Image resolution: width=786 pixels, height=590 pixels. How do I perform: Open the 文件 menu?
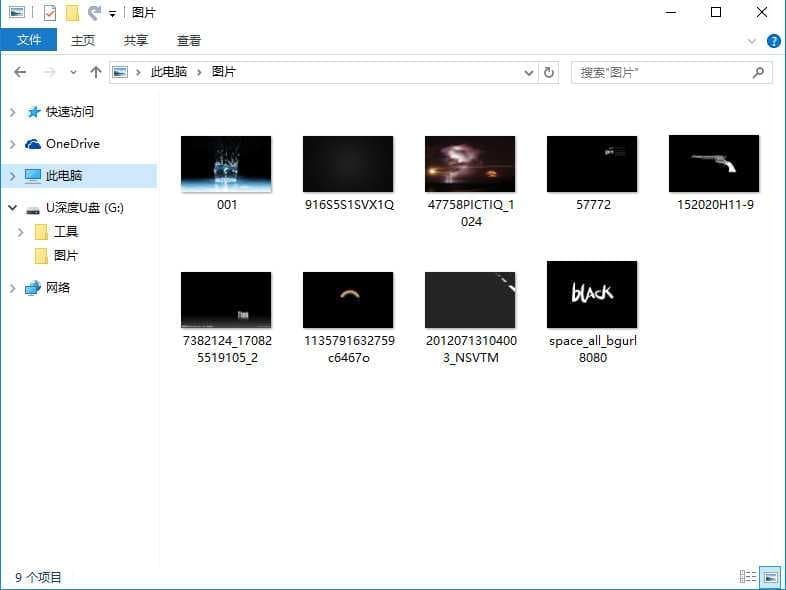point(29,41)
